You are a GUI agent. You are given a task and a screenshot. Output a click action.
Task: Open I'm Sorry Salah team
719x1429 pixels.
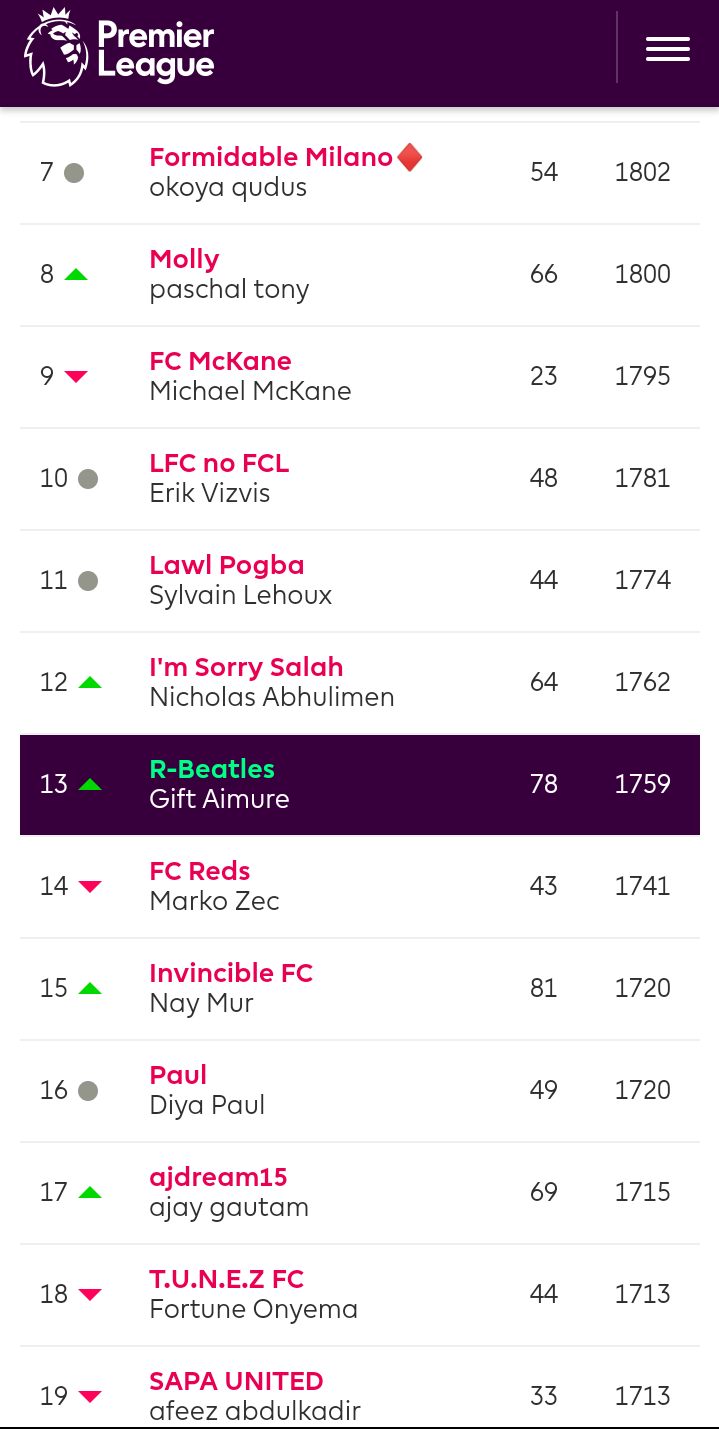[246, 667]
